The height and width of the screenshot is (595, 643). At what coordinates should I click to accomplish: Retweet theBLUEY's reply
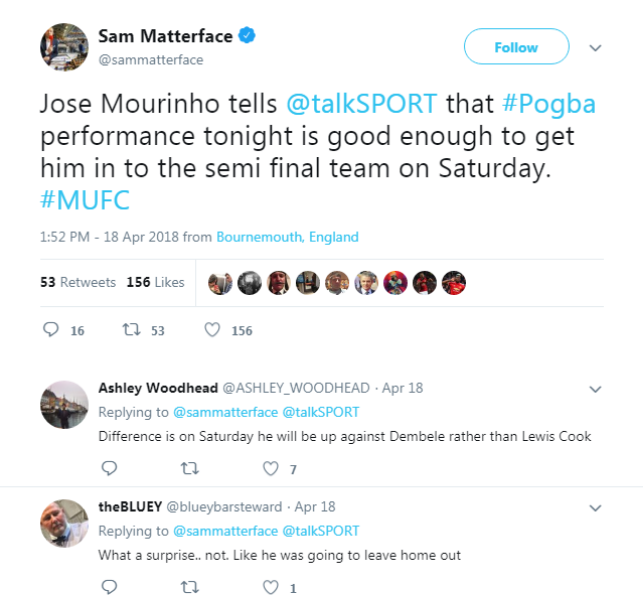click(x=189, y=587)
